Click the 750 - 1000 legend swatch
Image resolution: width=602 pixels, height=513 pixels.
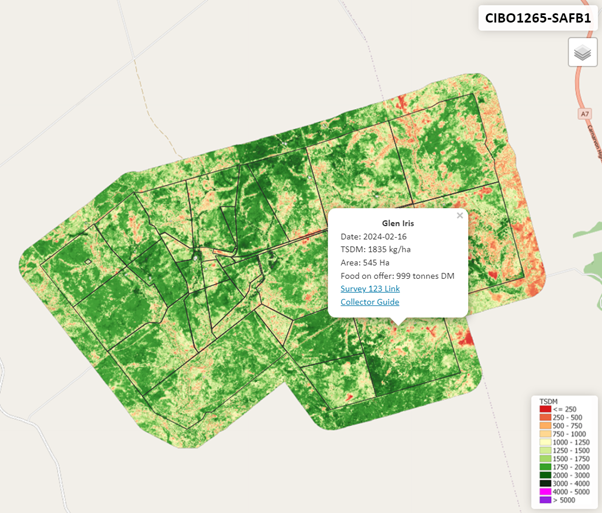545,434
